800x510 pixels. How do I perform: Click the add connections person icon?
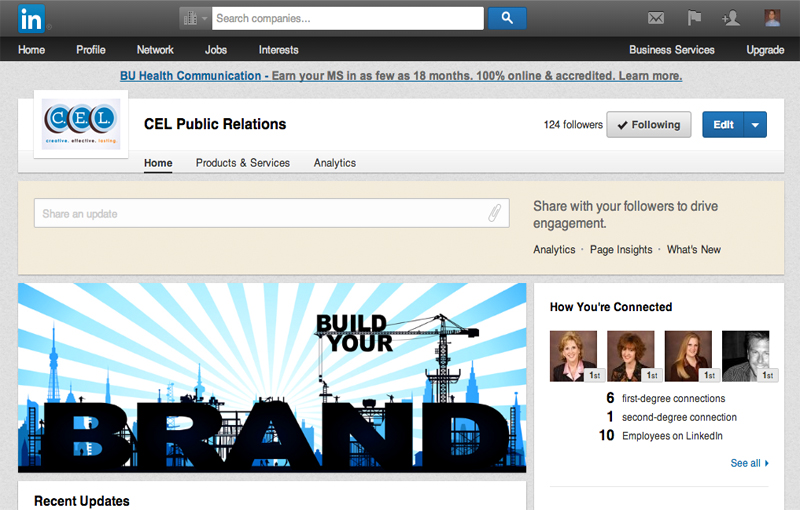(x=731, y=18)
